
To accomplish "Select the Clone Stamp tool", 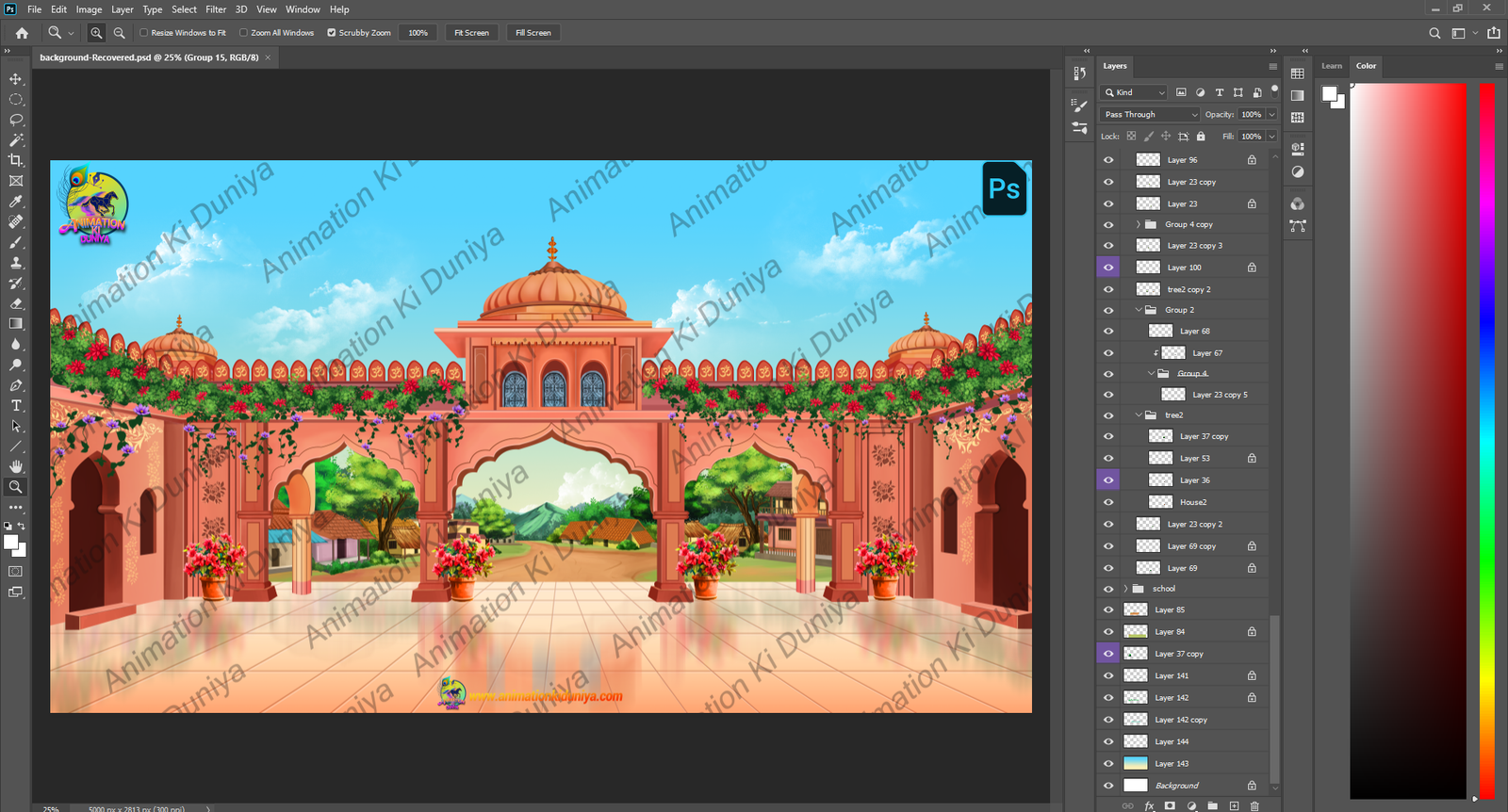I will 16,263.
